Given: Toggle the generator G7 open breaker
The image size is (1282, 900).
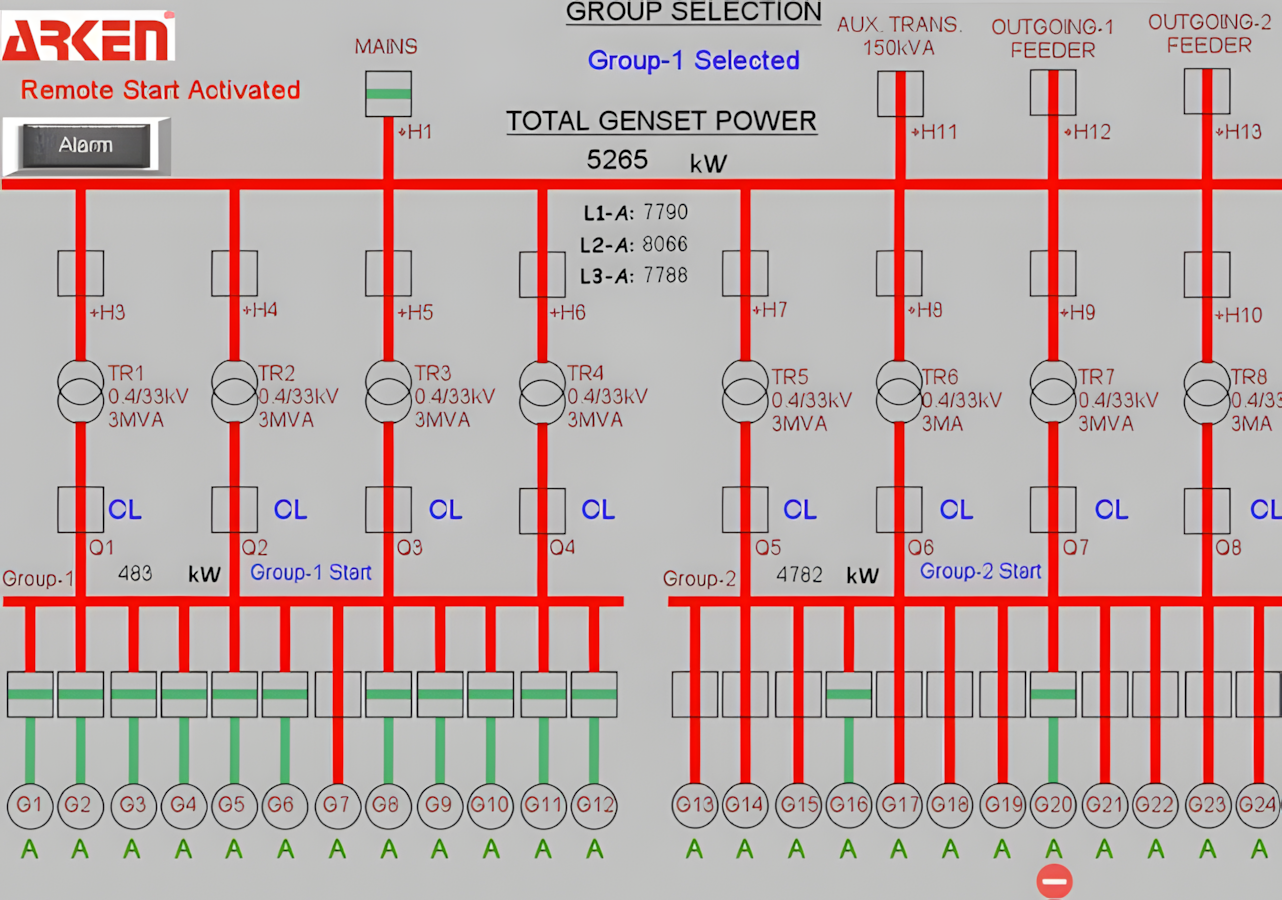Looking at the screenshot, I should tap(337, 694).
